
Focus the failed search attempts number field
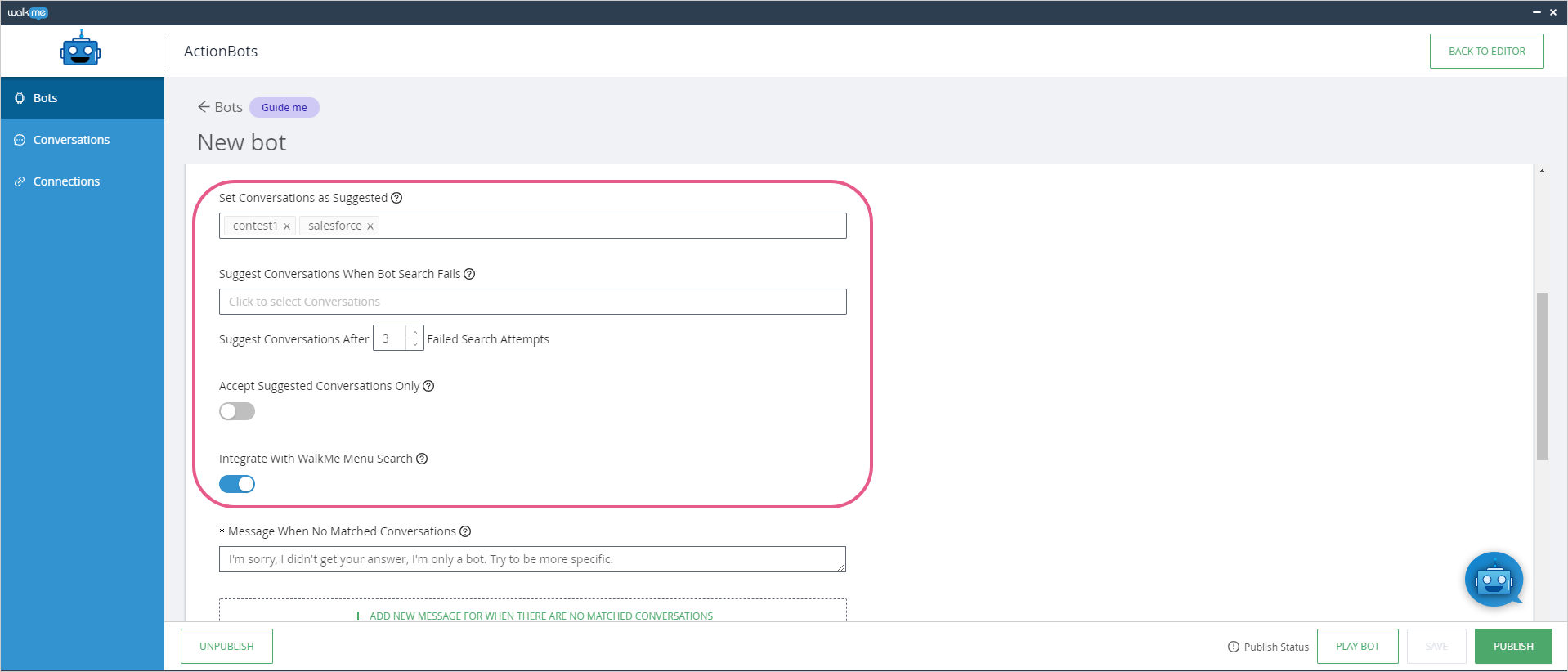pyautogui.click(x=390, y=338)
